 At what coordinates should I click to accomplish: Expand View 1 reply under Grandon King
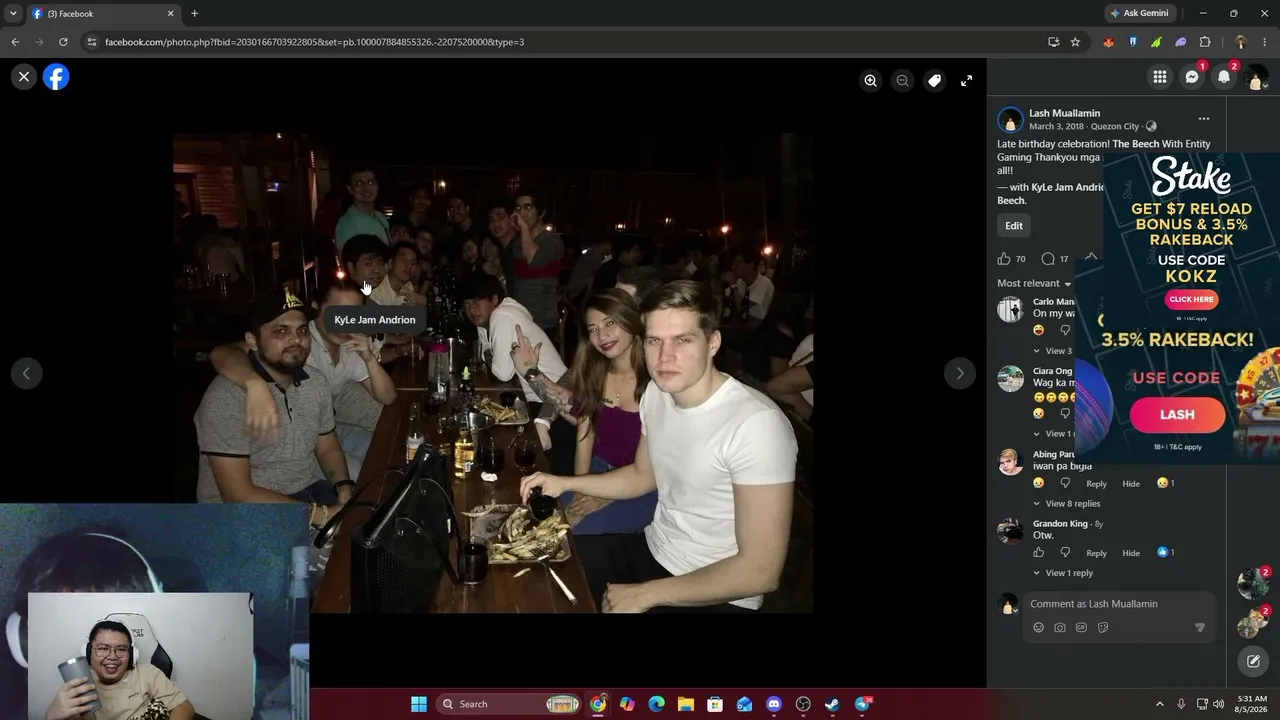click(1069, 574)
